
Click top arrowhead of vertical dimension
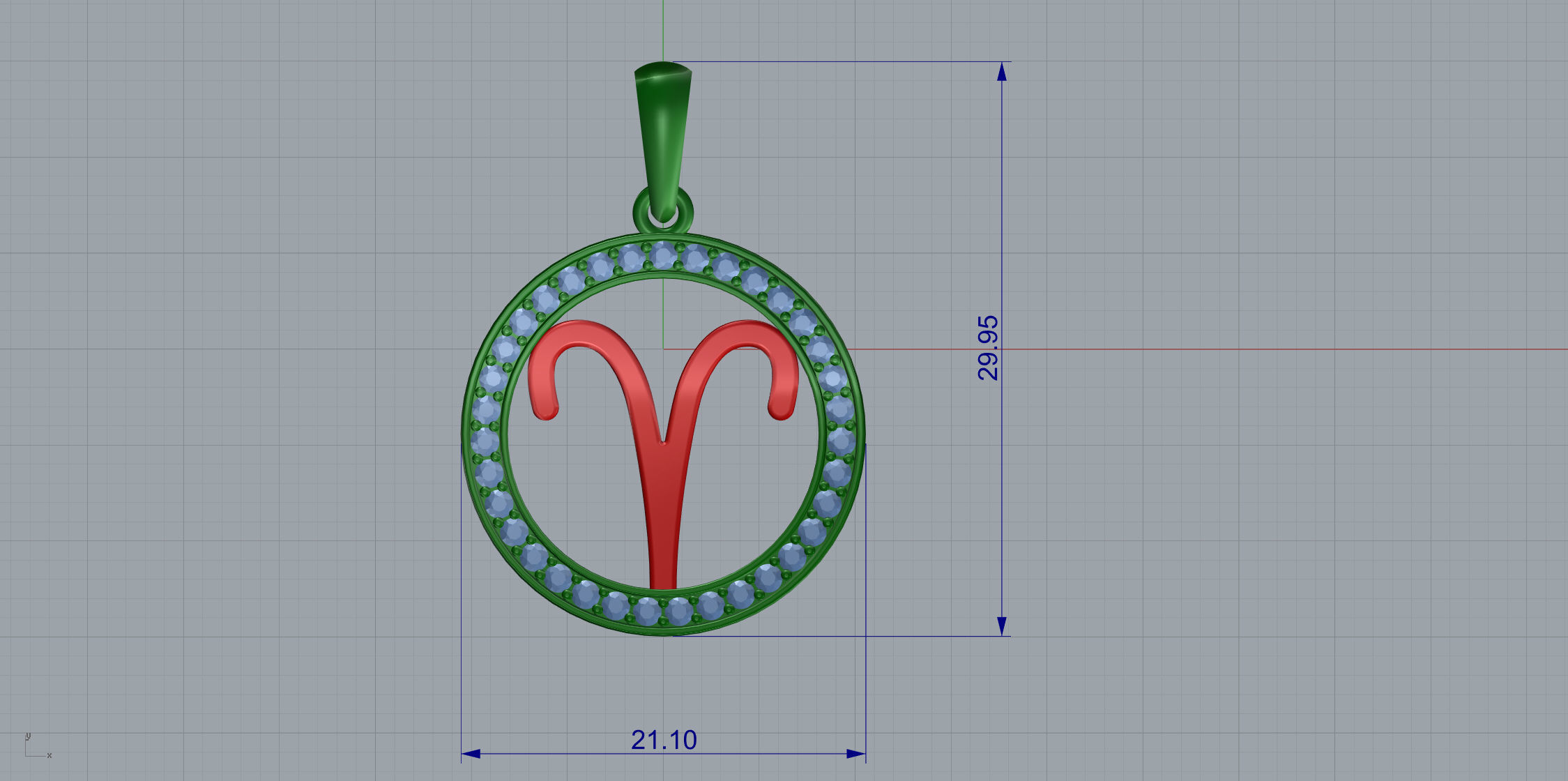pos(1002,71)
